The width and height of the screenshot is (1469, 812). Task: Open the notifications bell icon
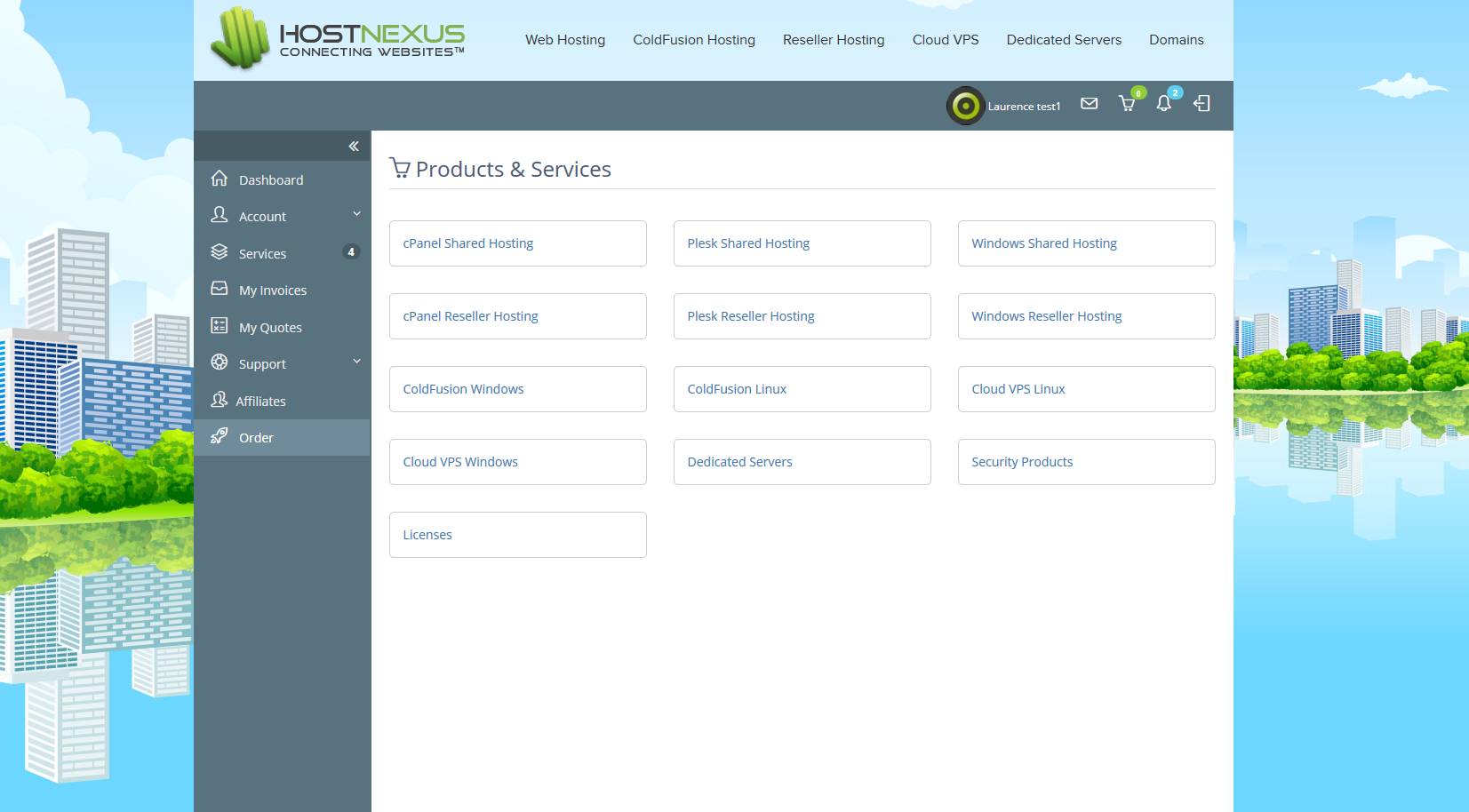coord(1163,104)
